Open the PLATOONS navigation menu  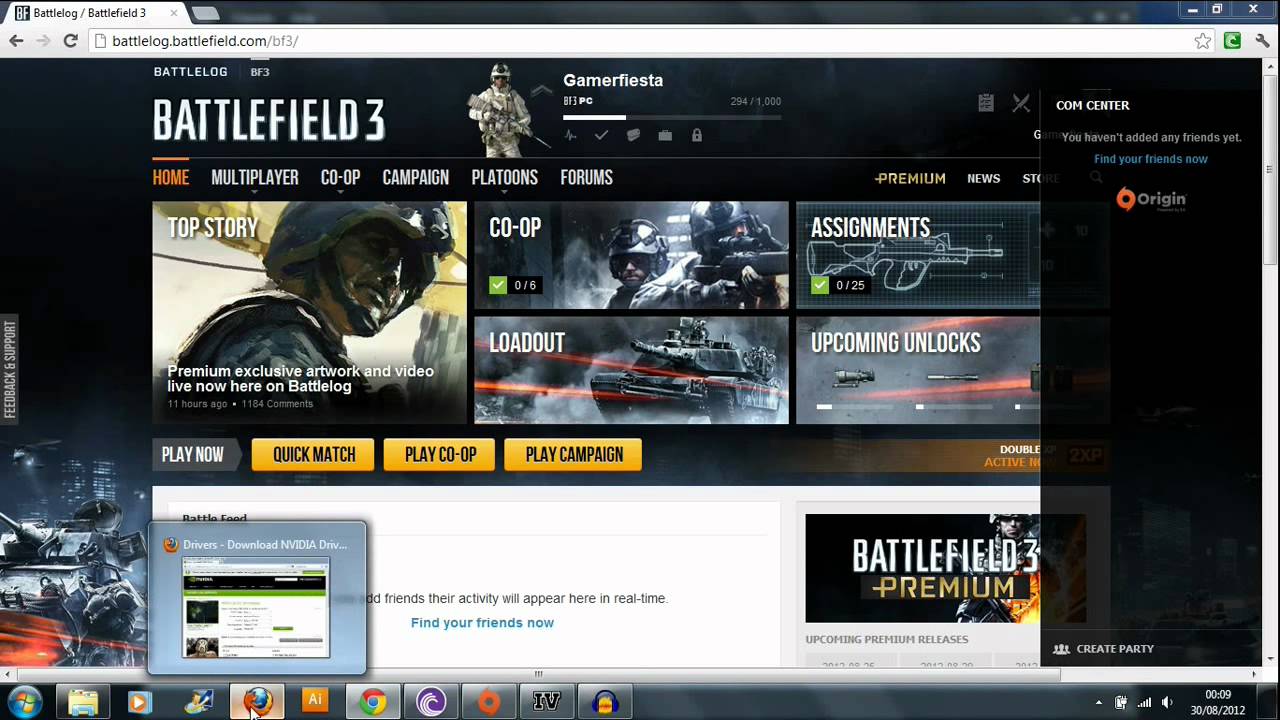[505, 178]
